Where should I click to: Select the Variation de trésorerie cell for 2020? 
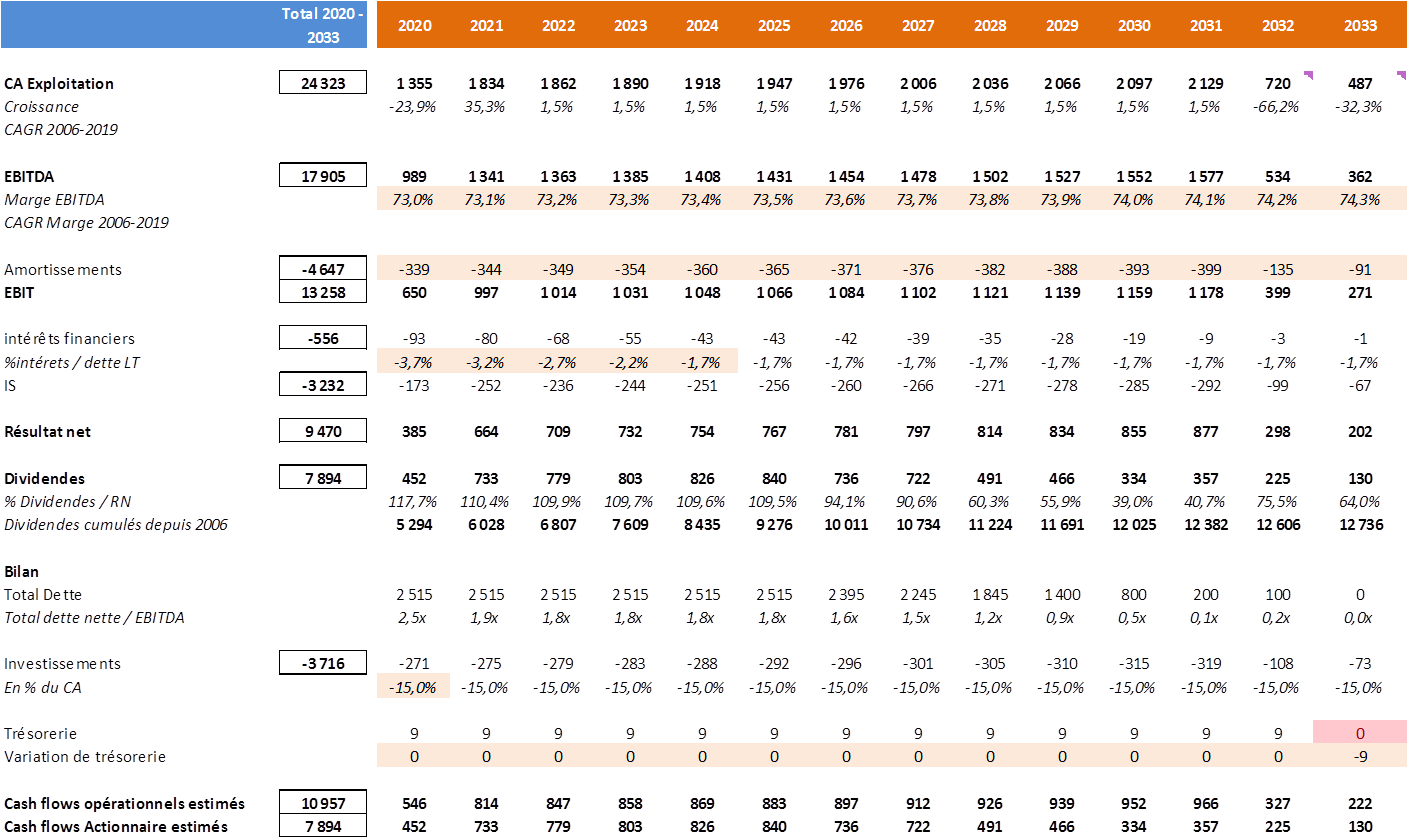coord(414,757)
